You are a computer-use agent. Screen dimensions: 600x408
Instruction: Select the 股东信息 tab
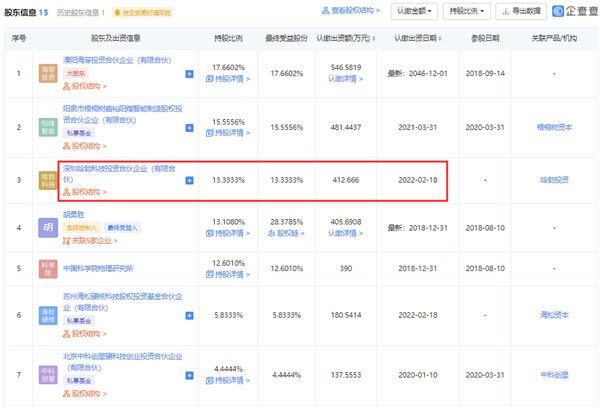[x=22, y=12]
